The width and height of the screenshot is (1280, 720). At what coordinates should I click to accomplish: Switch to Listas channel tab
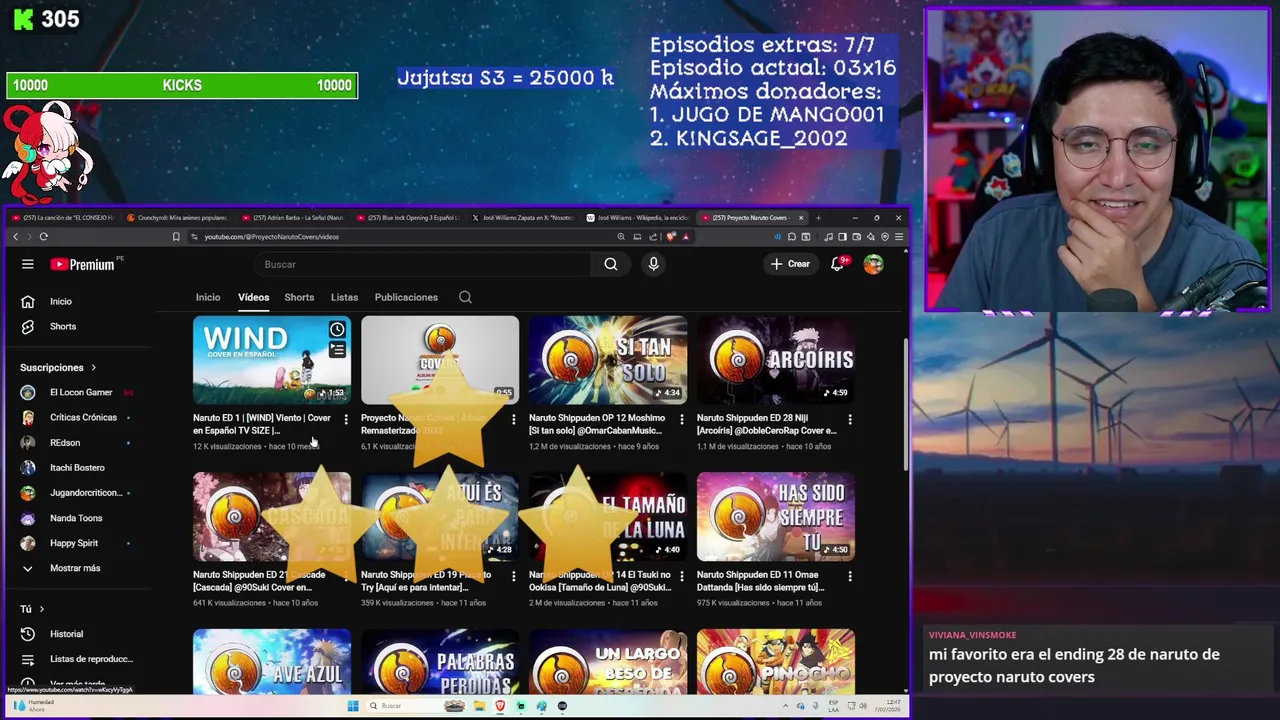[344, 297]
